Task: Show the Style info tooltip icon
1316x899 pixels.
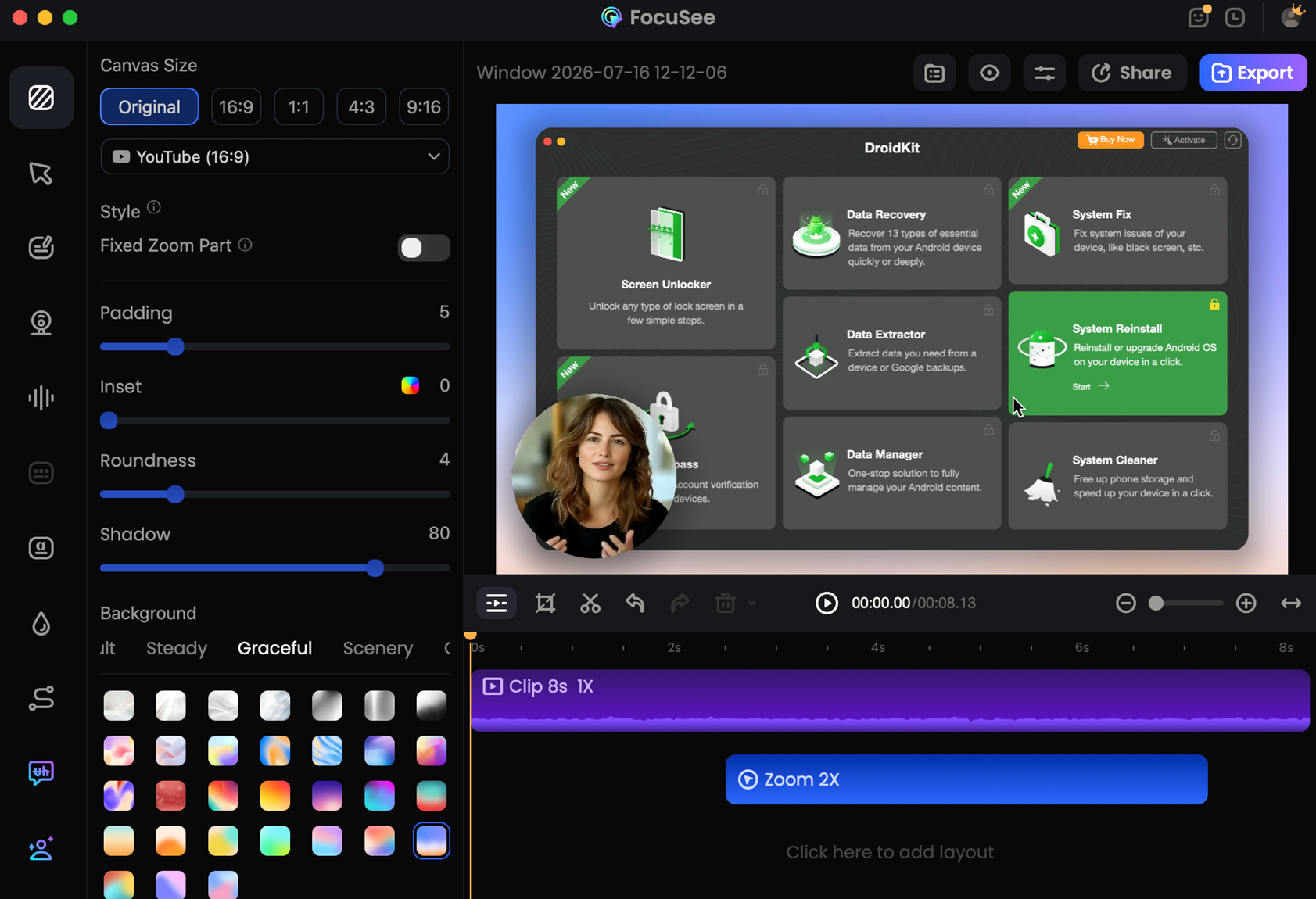Action: (154, 208)
